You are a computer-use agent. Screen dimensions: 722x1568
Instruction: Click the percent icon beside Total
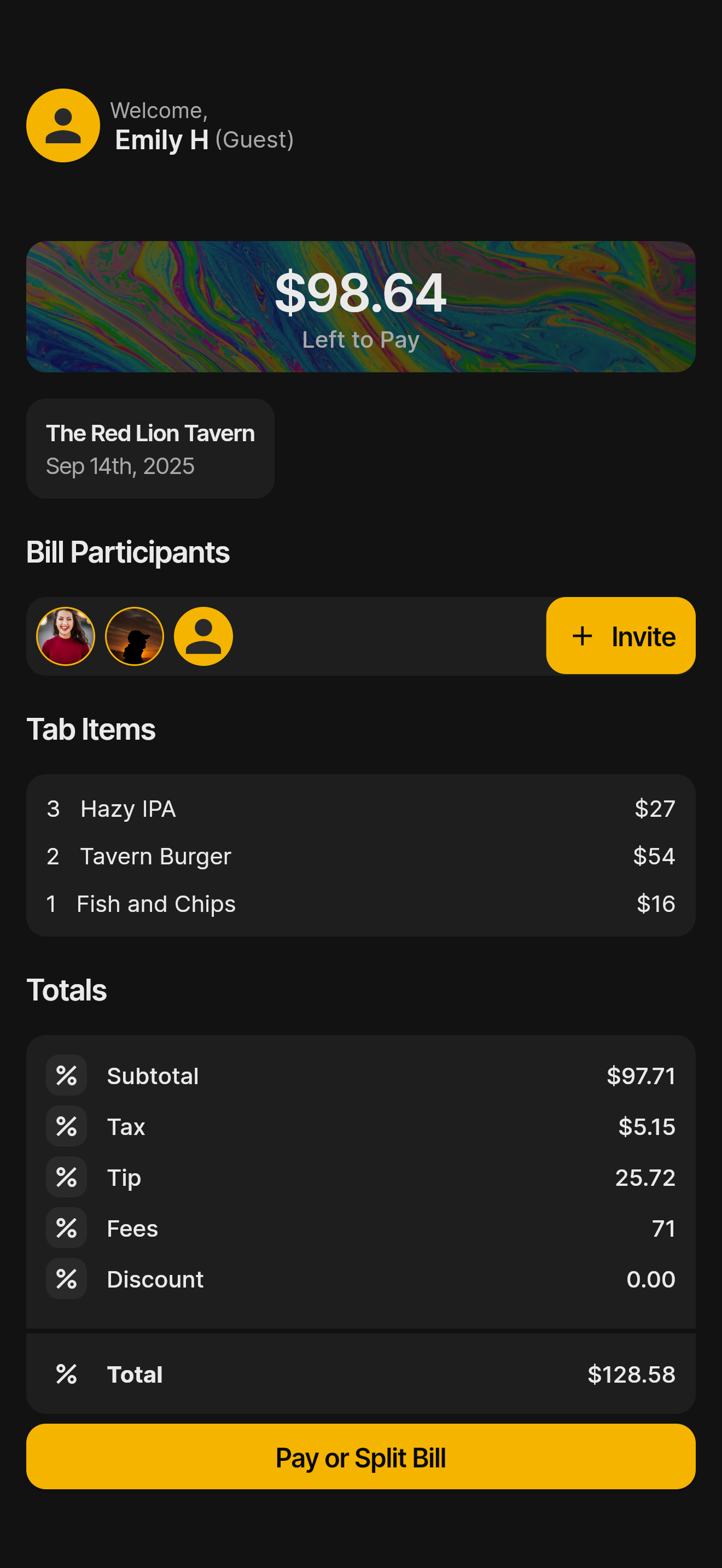[x=66, y=1374]
